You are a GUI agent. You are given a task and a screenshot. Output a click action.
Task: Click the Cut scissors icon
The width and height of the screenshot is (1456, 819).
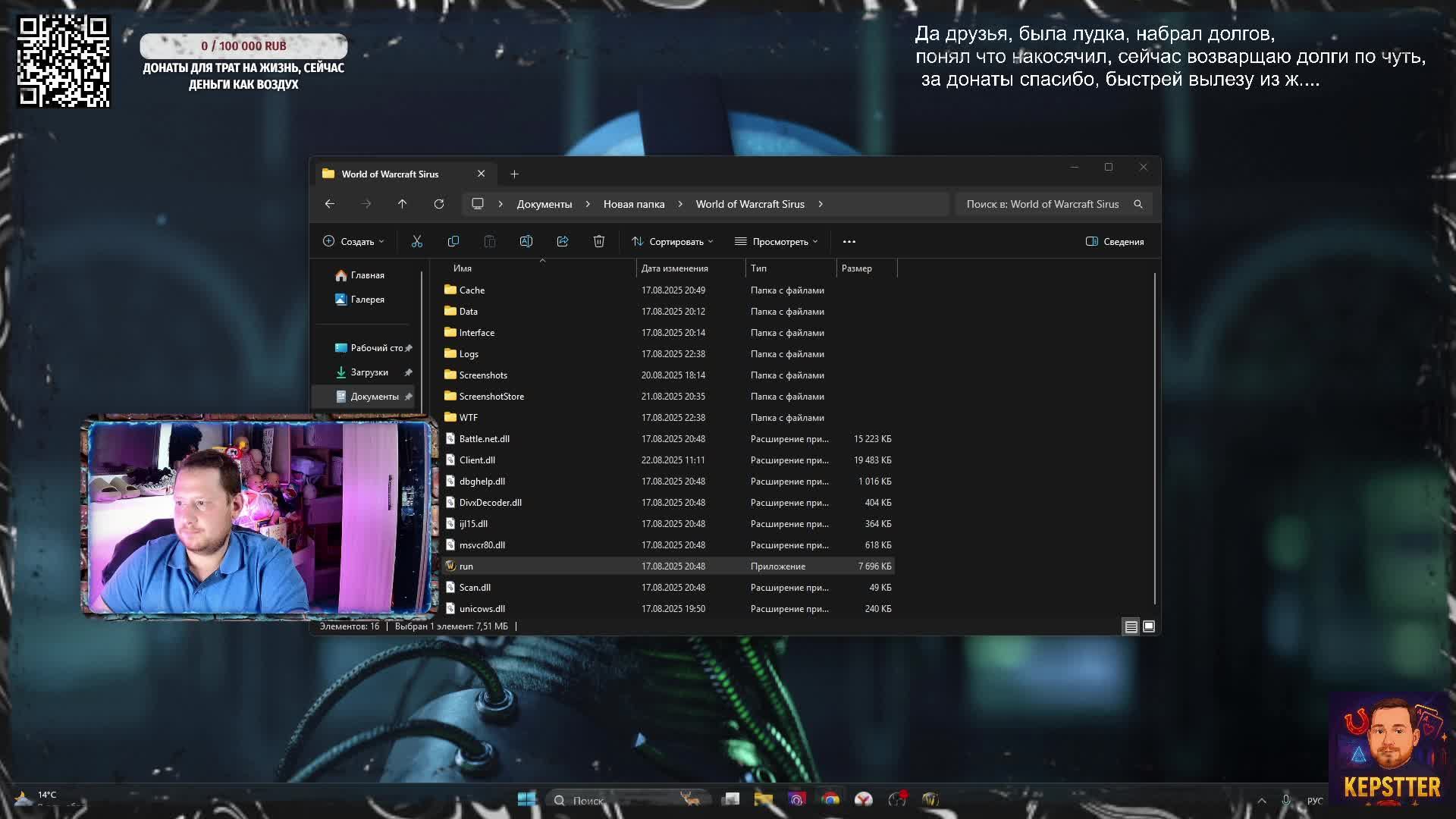(x=416, y=241)
